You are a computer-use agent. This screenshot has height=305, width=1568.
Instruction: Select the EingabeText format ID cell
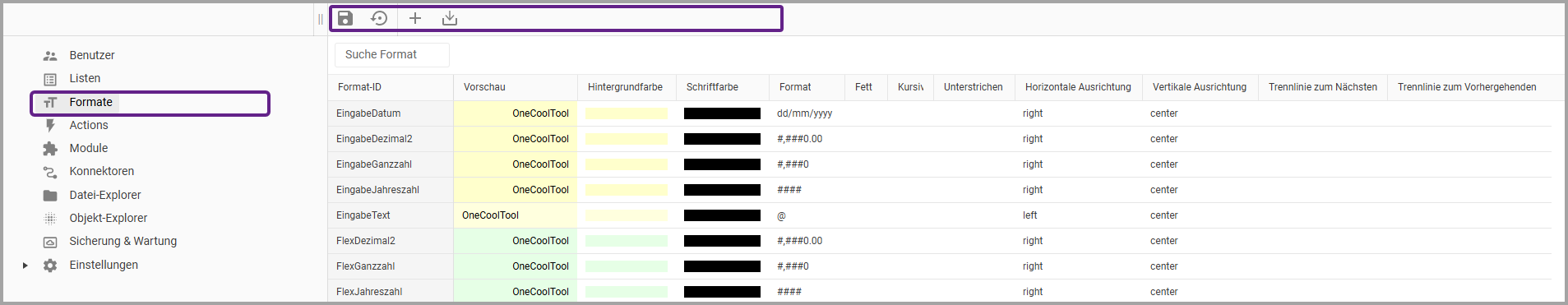[391, 215]
